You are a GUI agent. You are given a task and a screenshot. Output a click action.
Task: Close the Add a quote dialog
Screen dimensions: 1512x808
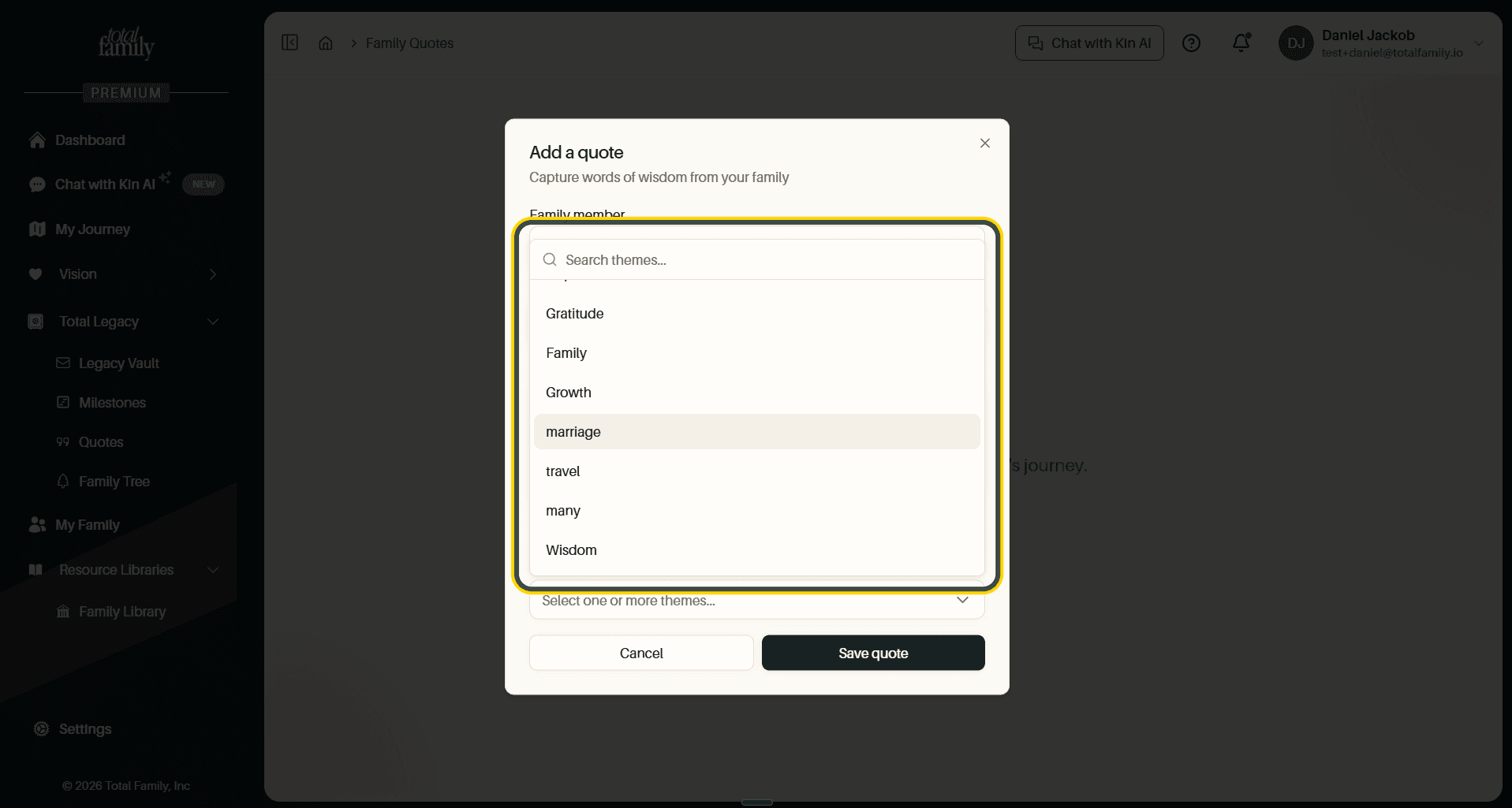coord(985,143)
